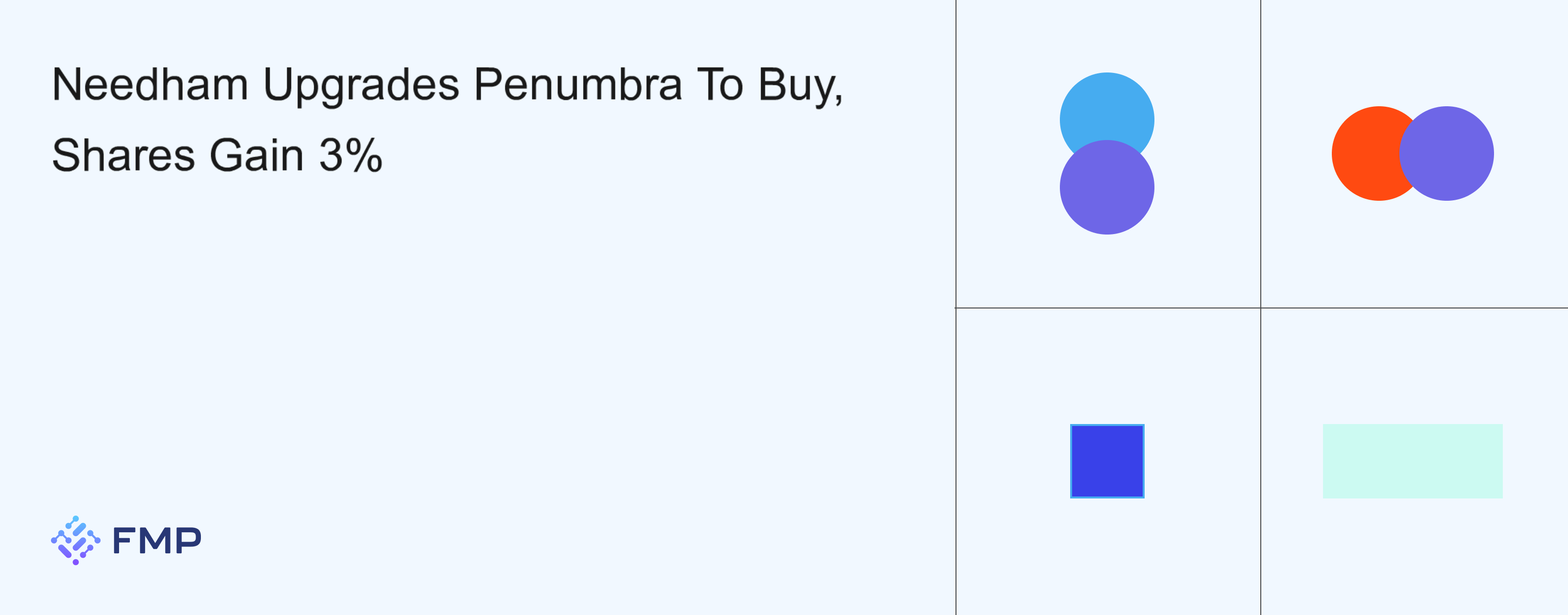Screen dimensions: 1568x615
Task: Click the vertical divider line between the square and rectangle
Action: point(1261,461)
